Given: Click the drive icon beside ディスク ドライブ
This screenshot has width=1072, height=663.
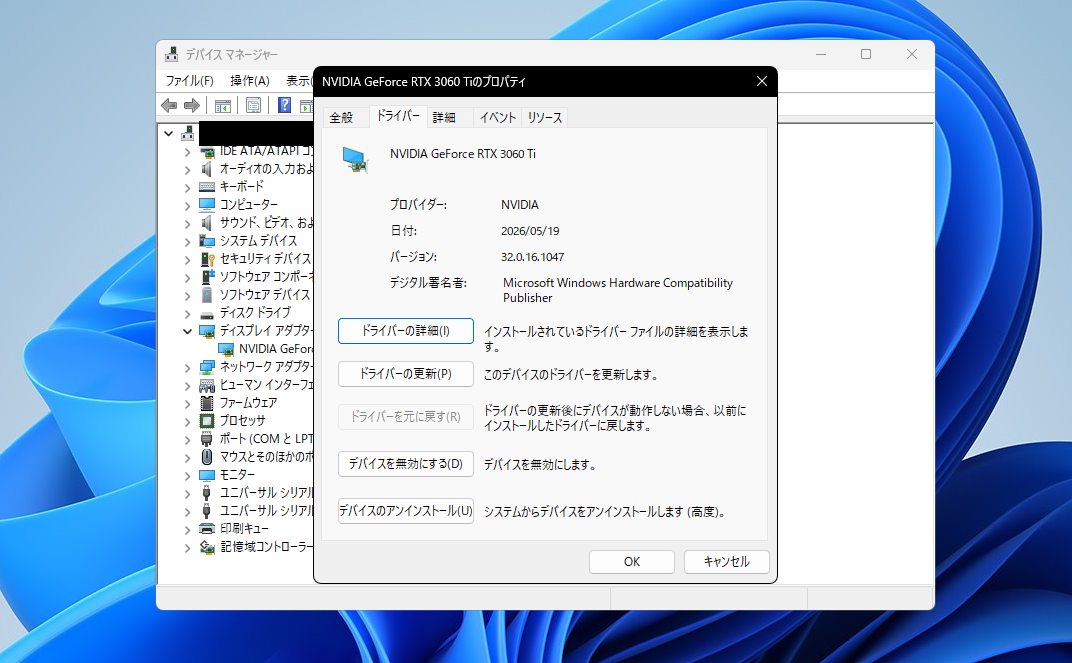Looking at the screenshot, I should click(x=206, y=314).
